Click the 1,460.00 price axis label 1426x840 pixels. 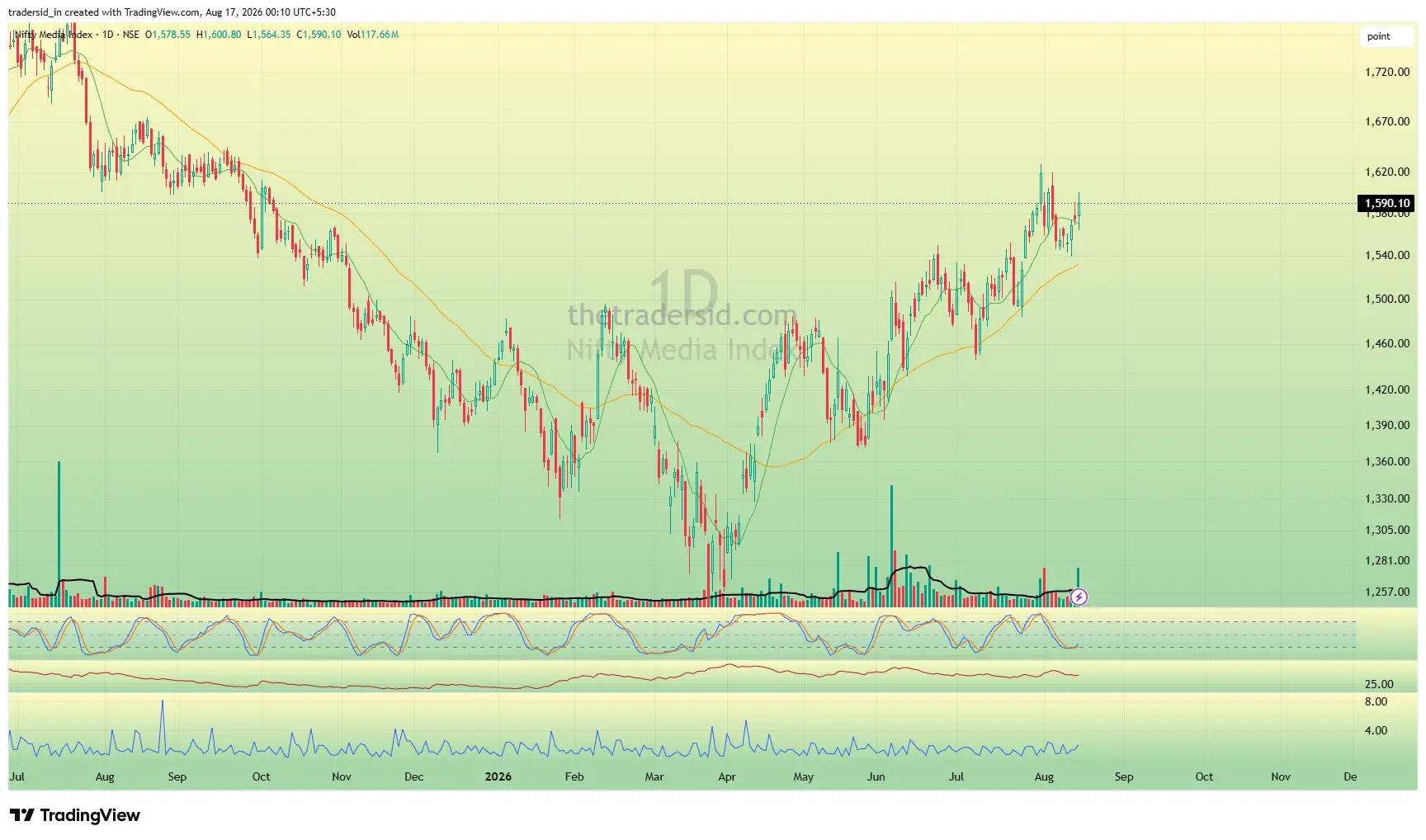[1387, 343]
